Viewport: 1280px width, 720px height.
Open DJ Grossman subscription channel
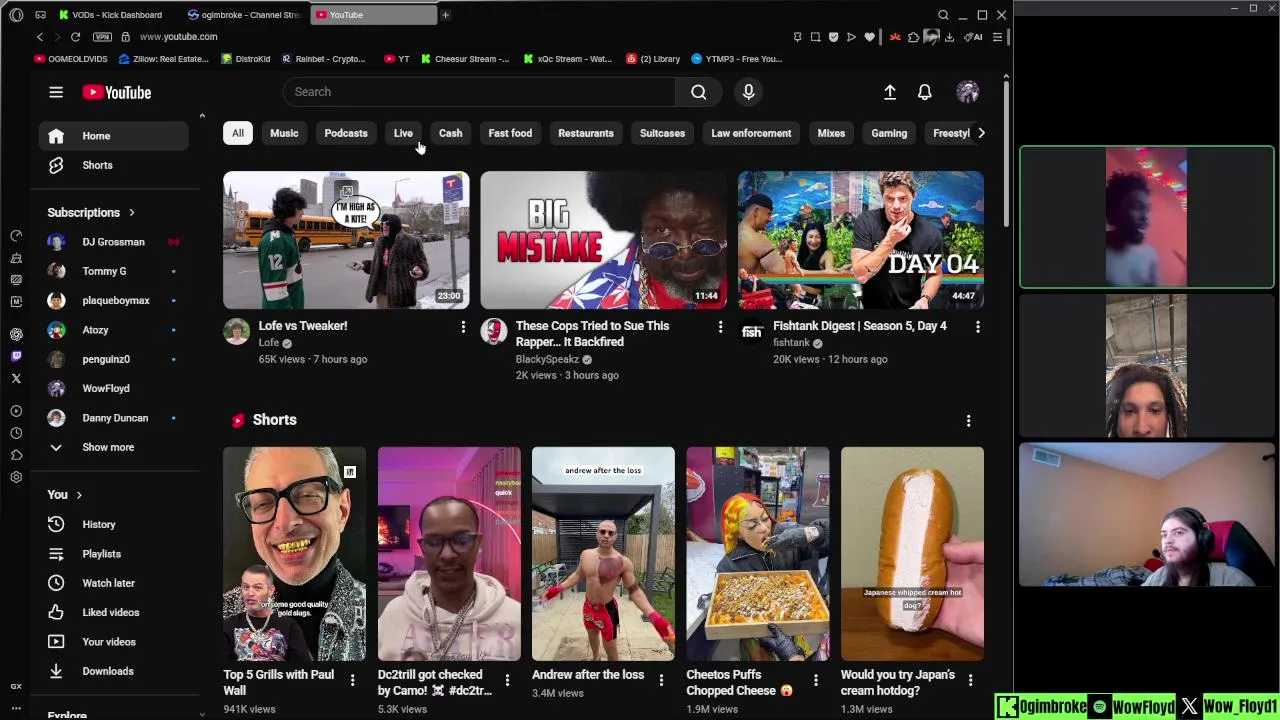coord(113,242)
